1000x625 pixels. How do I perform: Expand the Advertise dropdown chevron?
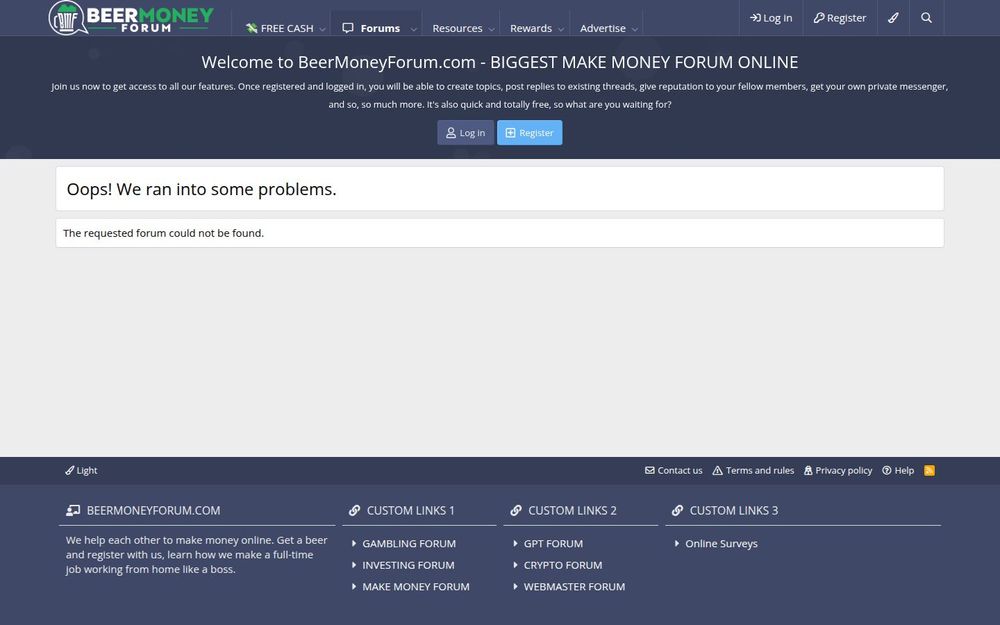tap(635, 29)
